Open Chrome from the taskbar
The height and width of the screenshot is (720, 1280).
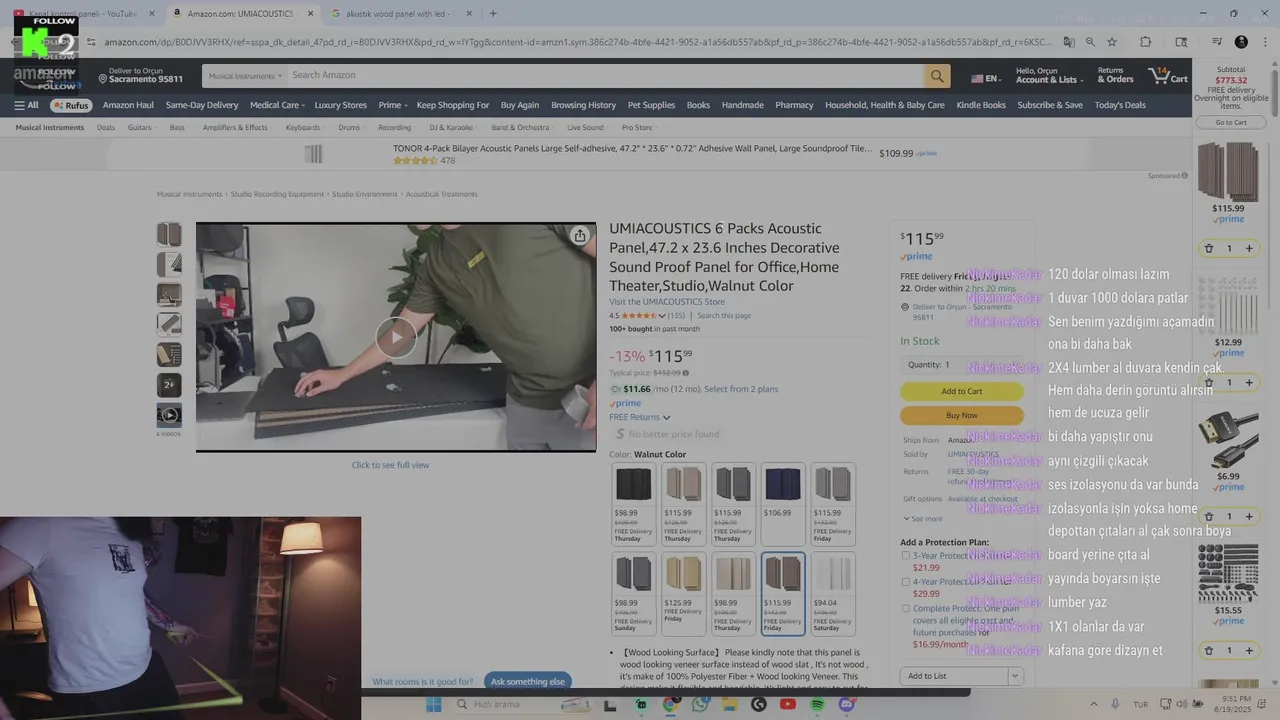[x=669, y=705]
